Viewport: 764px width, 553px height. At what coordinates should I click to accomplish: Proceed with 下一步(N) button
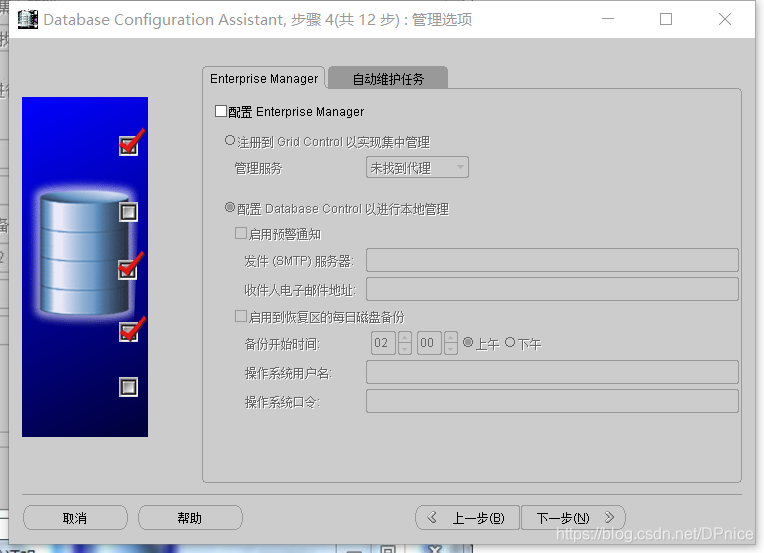click(x=573, y=517)
